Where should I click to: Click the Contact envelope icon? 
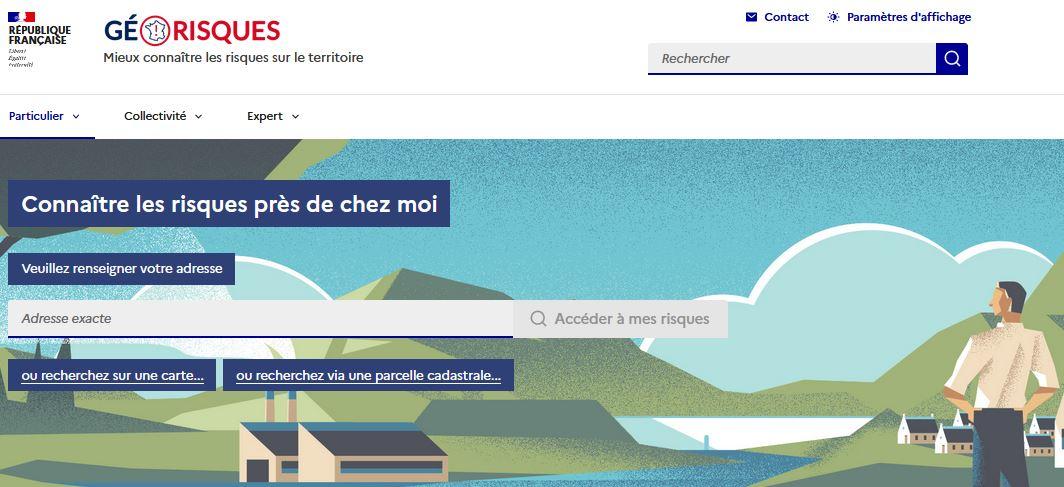click(x=751, y=17)
